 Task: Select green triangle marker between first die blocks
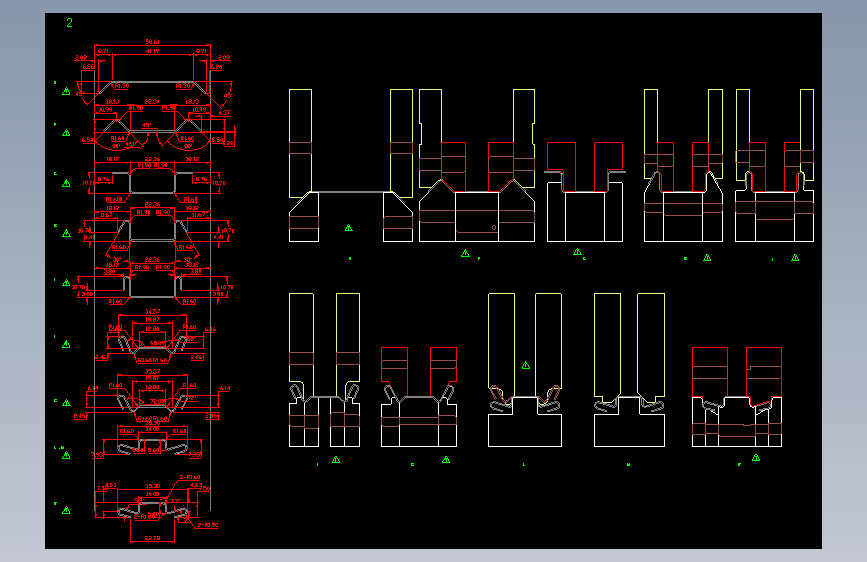coord(349,227)
